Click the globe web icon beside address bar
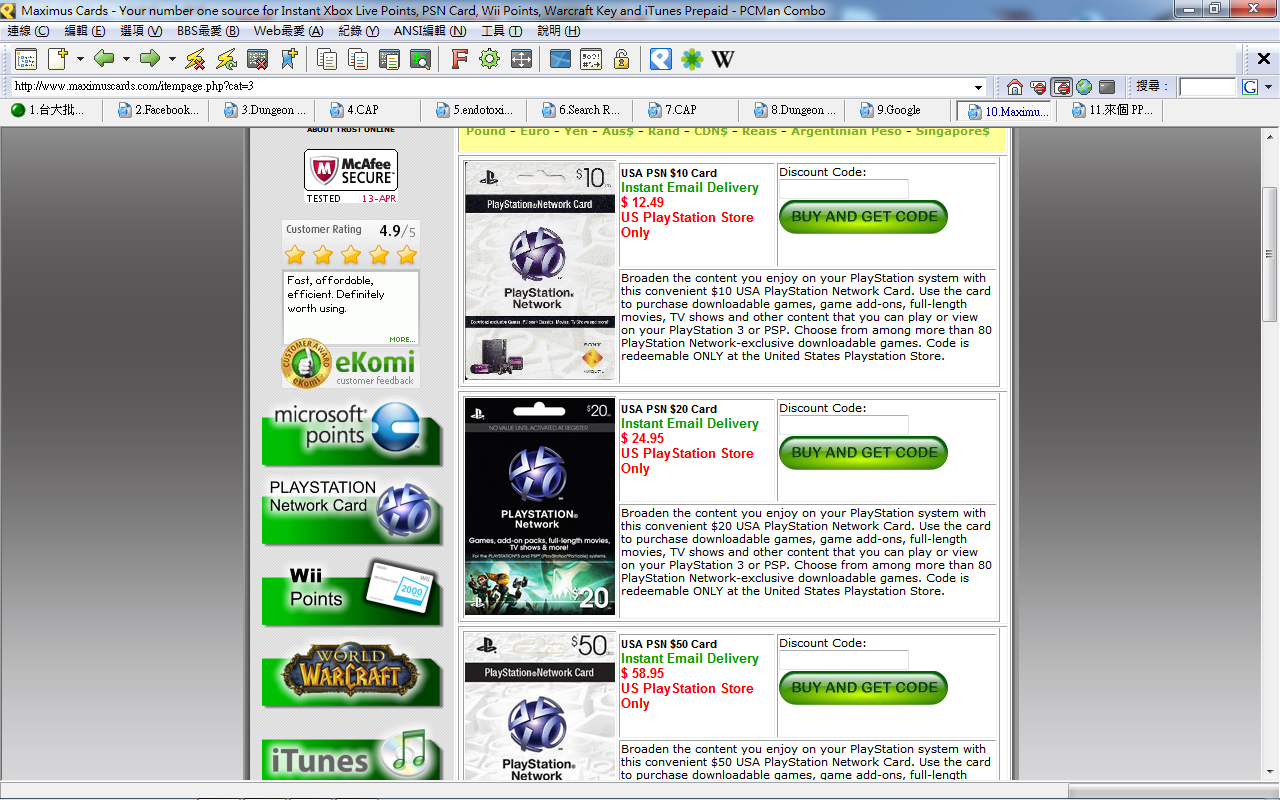 point(1084,87)
